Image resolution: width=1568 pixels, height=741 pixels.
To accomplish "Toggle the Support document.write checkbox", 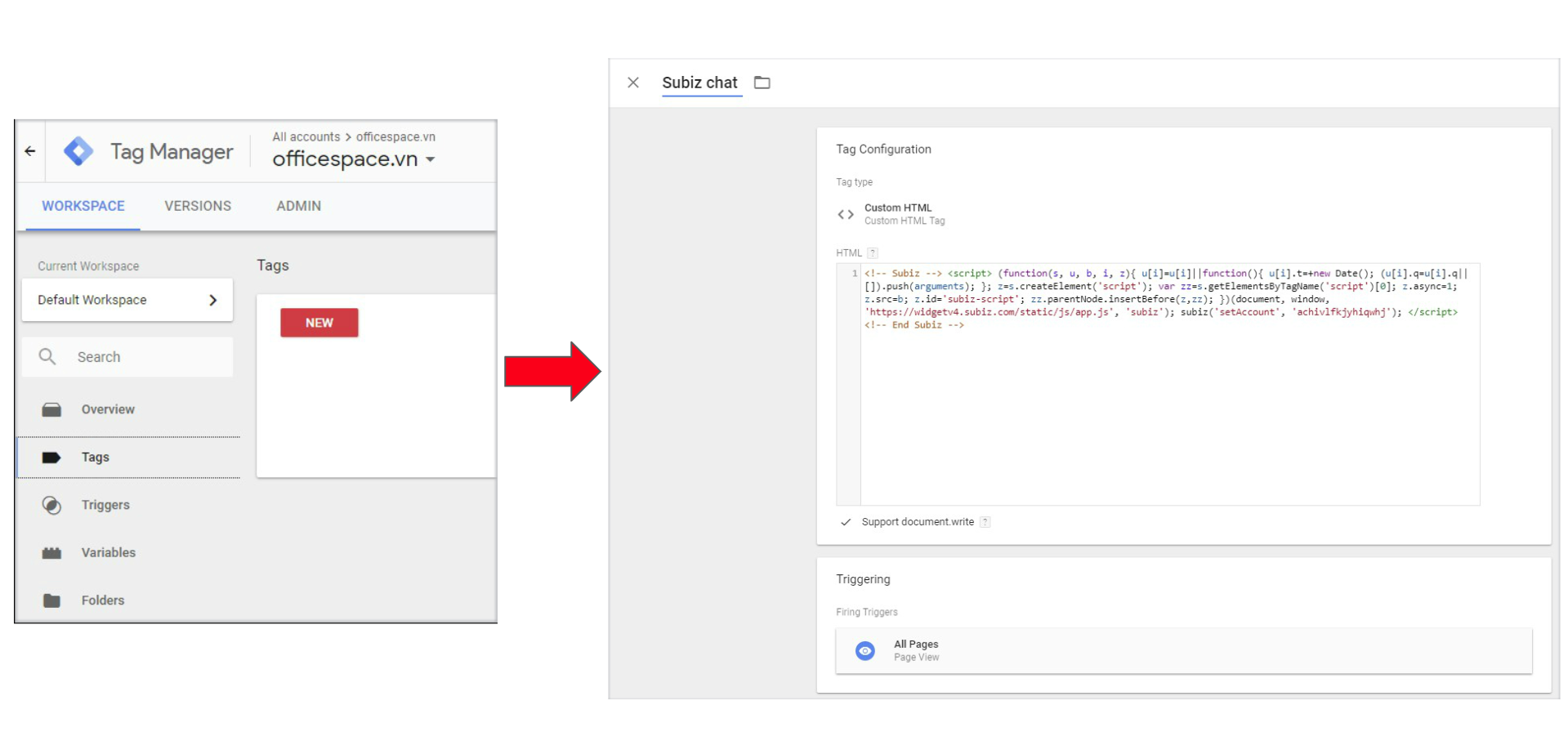I will (x=846, y=522).
